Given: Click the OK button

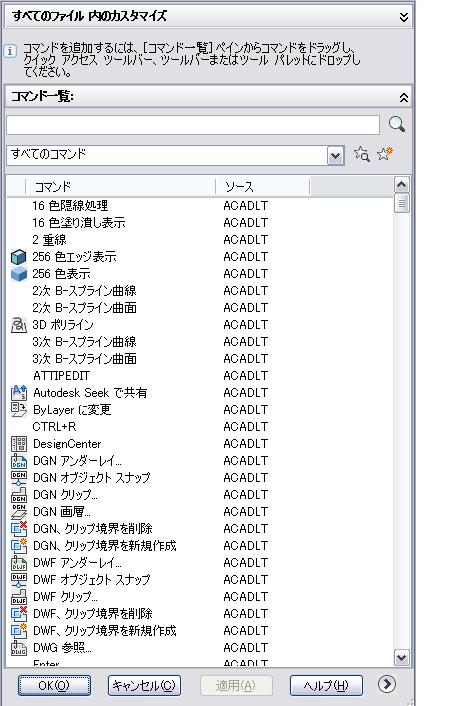Looking at the screenshot, I should [54, 685].
